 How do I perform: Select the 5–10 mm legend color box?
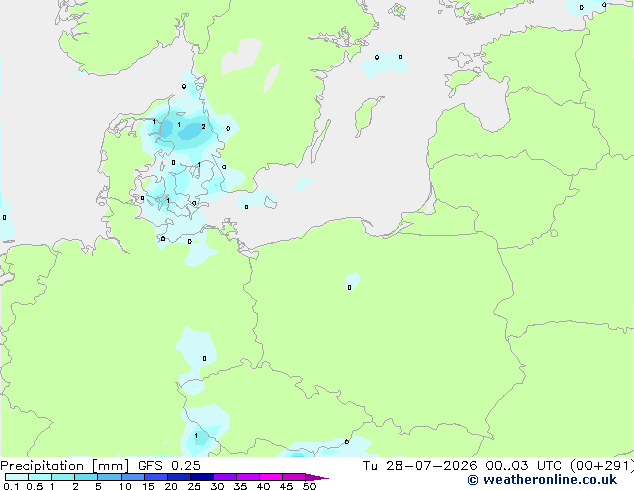point(109,477)
